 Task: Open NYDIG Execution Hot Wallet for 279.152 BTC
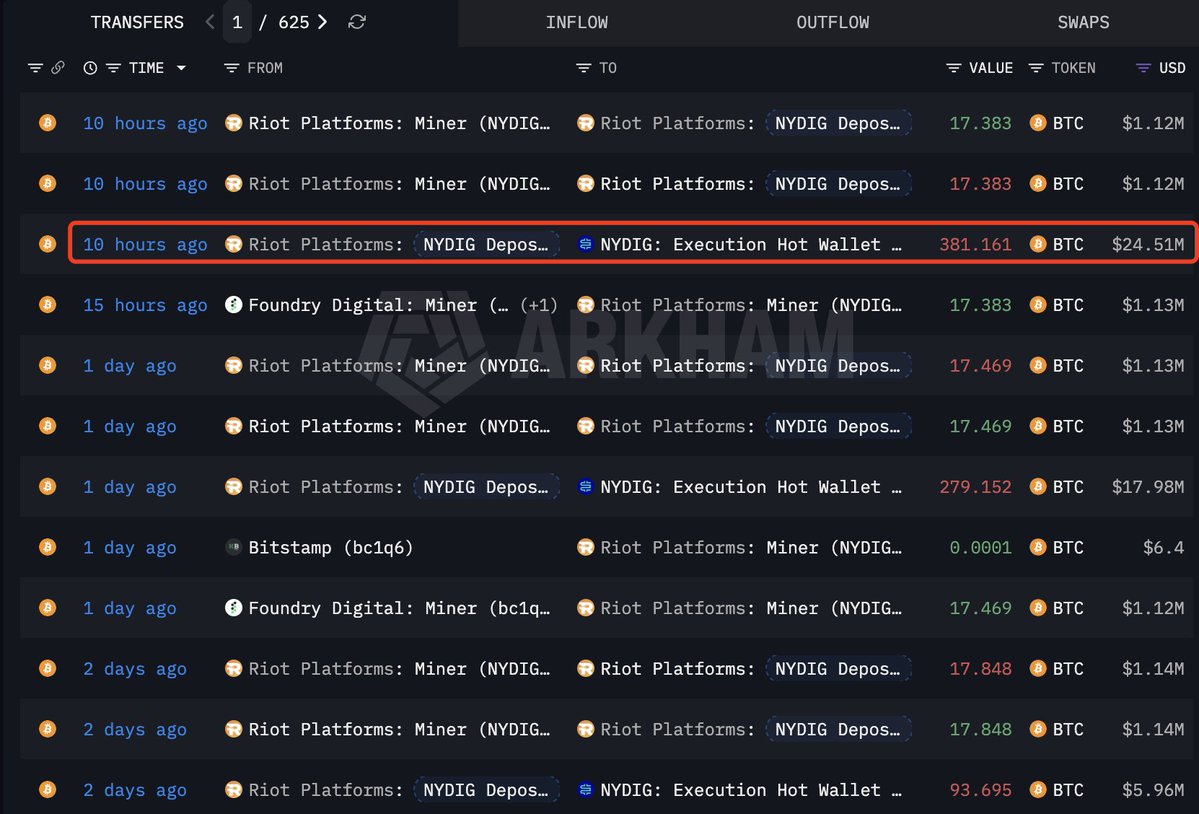(751, 487)
